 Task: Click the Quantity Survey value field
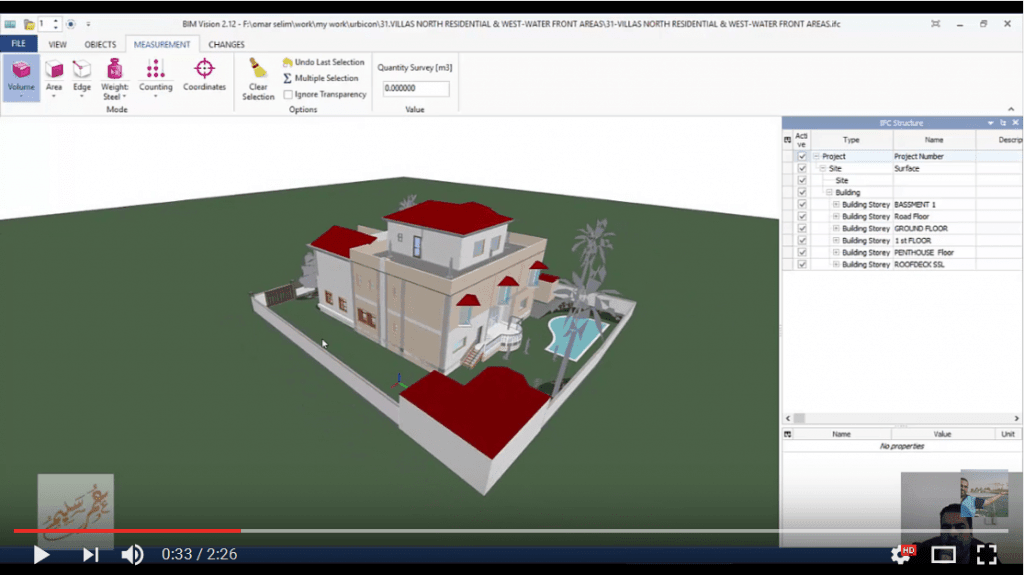pyautogui.click(x=416, y=89)
